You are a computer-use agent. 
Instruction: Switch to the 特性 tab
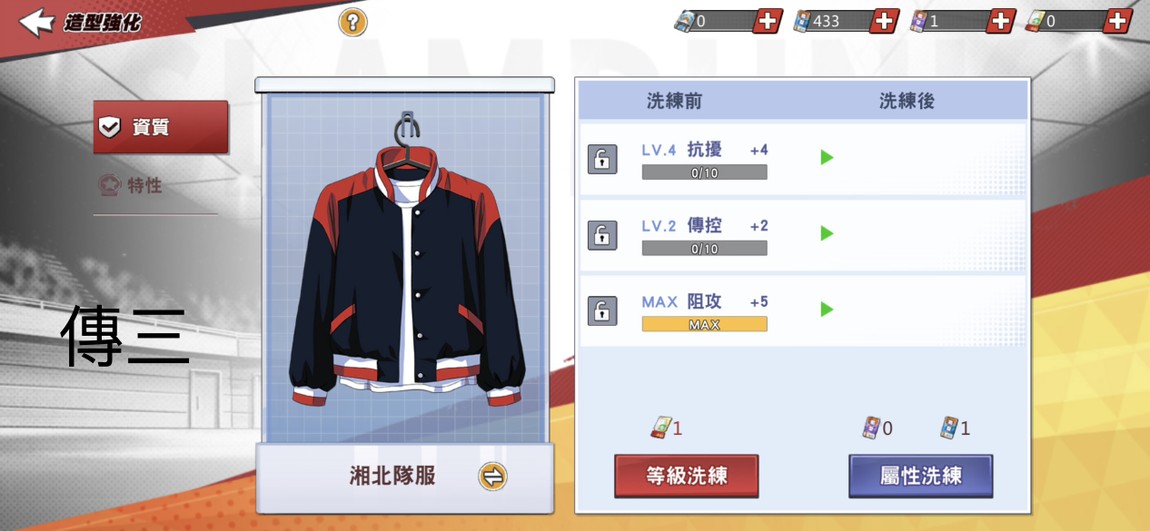(130, 186)
